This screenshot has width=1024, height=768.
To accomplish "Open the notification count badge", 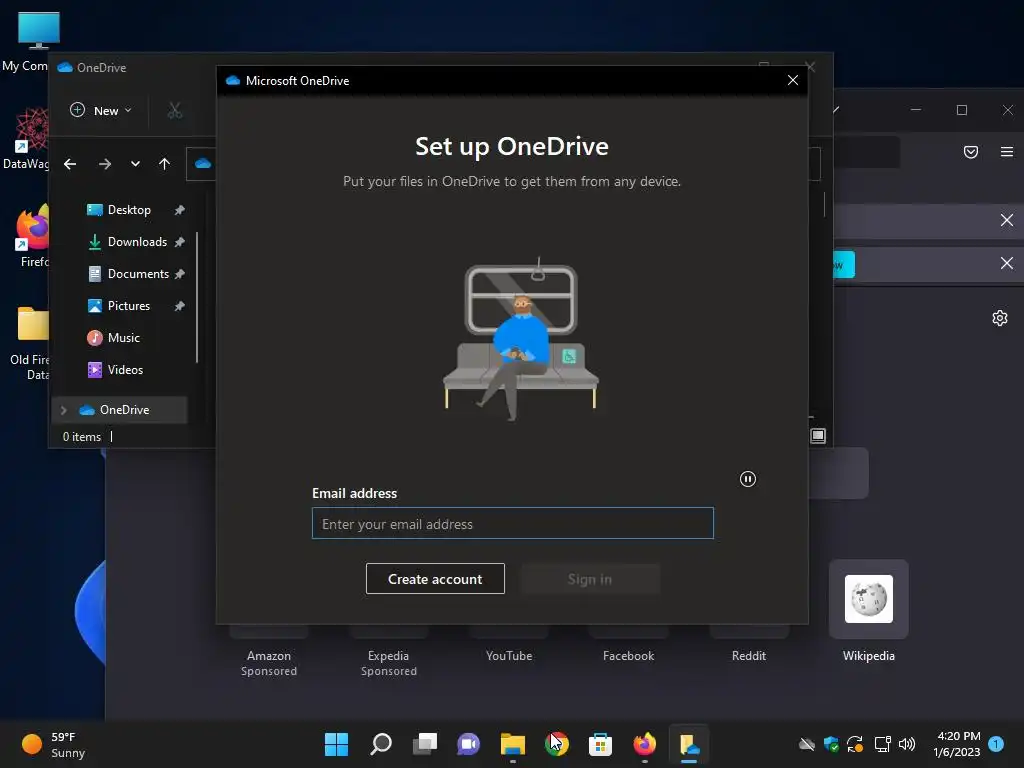I will (996, 744).
